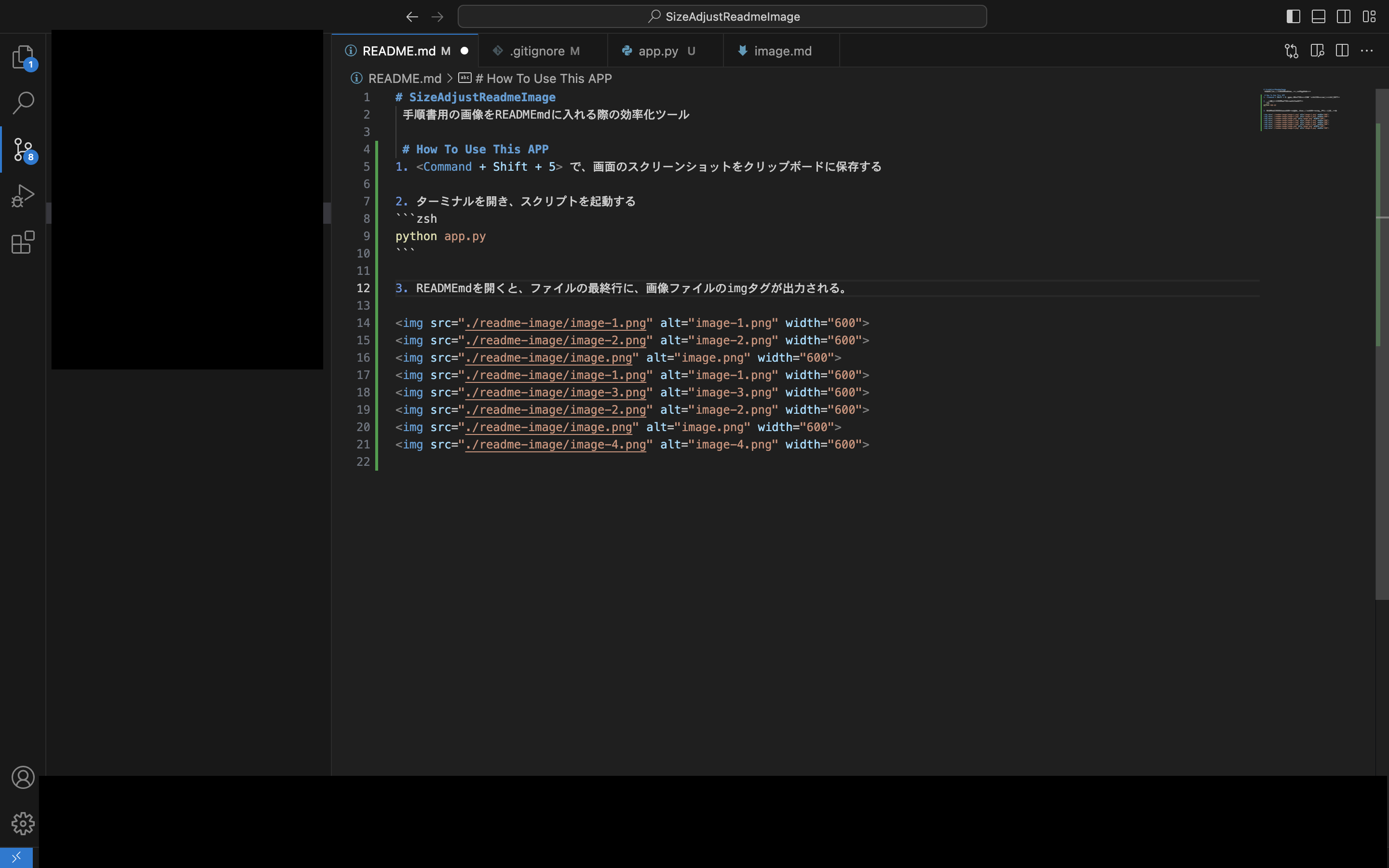Go back using the left arrow button

pyautogui.click(x=412, y=17)
